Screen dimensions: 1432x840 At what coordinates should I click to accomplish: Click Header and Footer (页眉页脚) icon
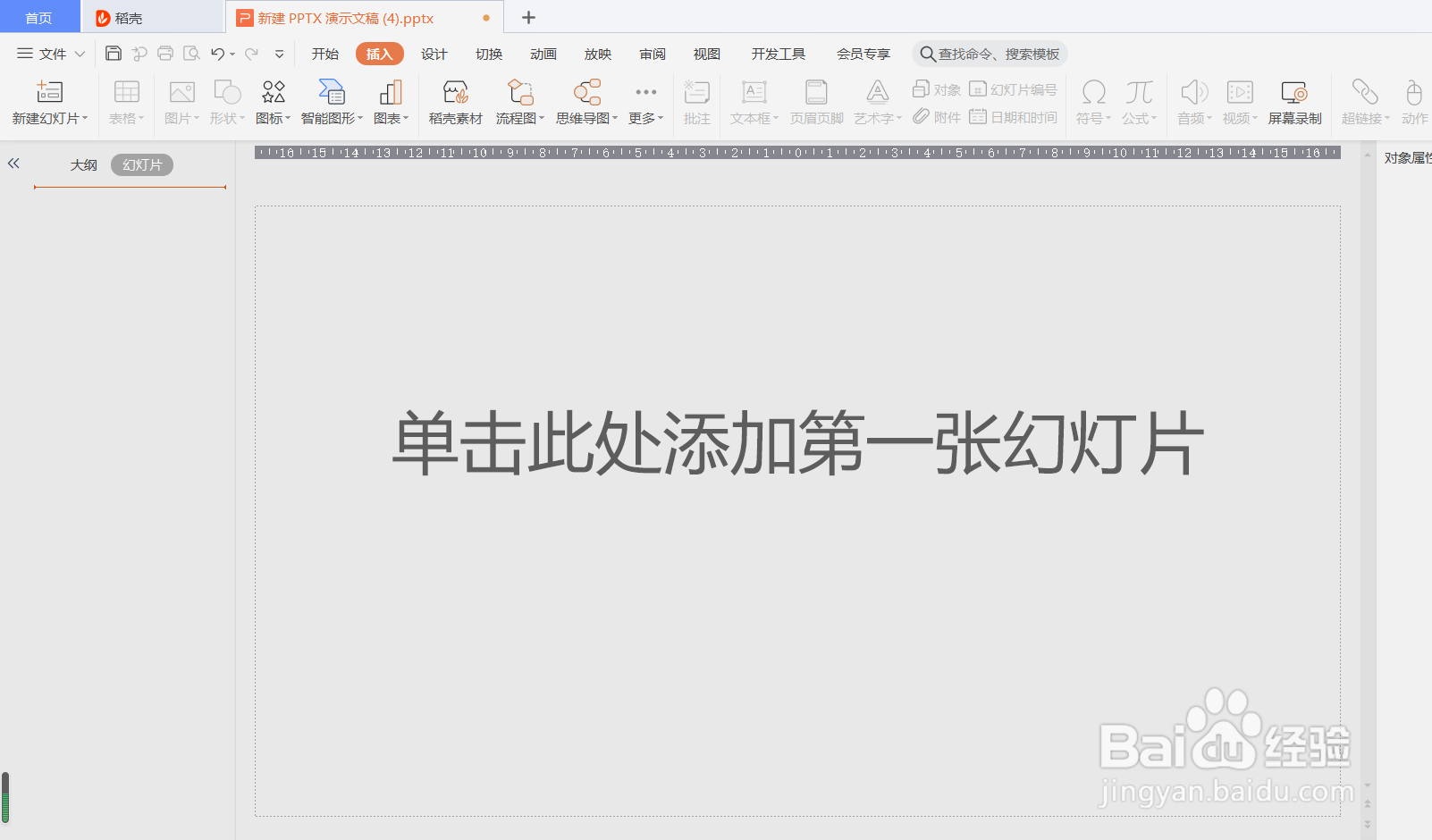tap(816, 92)
